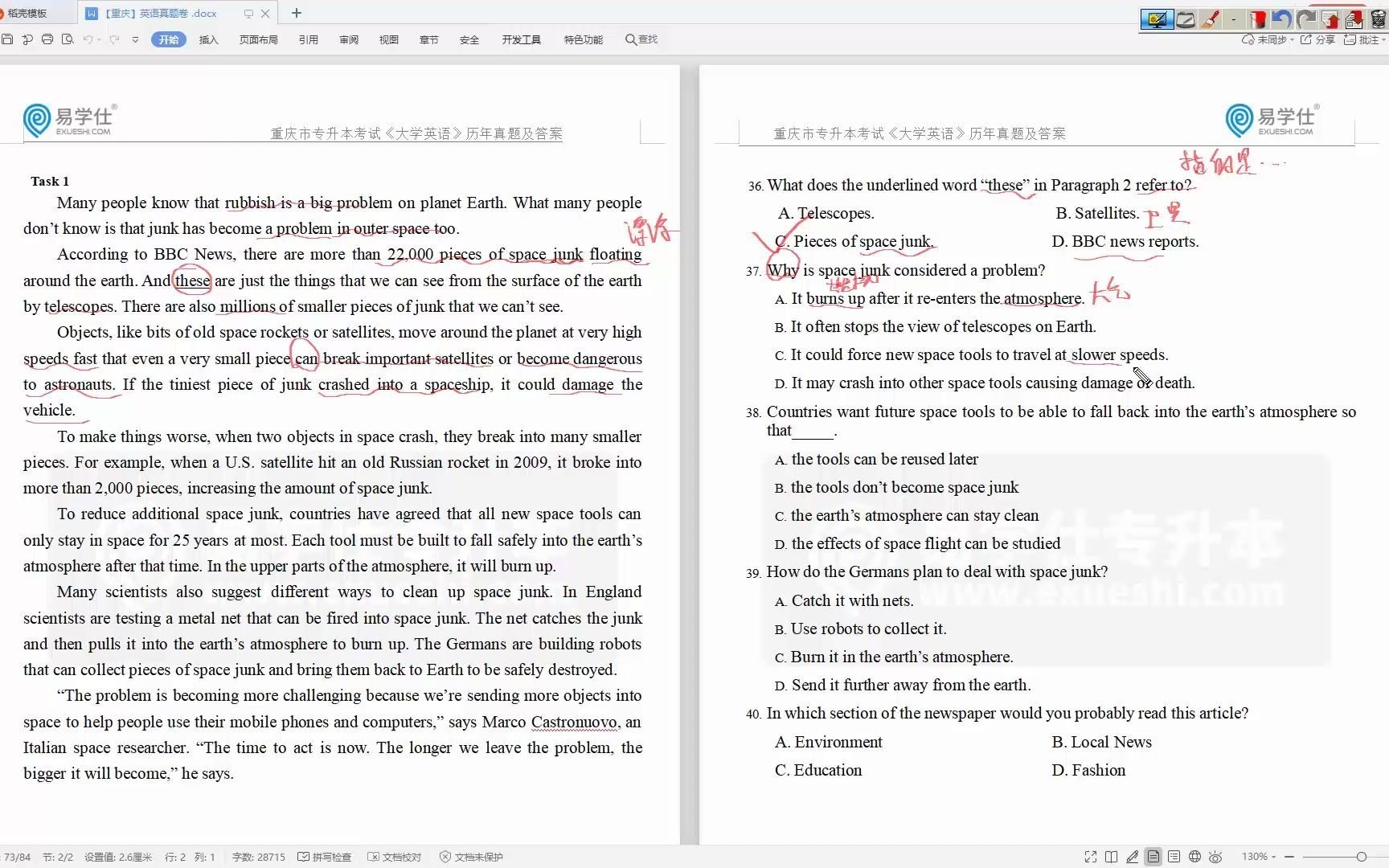This screenshot has height=868, width=1389.
Task: Select the 【重庆】英语真题卷.docx document tab
Action: (x=161, y=13)
